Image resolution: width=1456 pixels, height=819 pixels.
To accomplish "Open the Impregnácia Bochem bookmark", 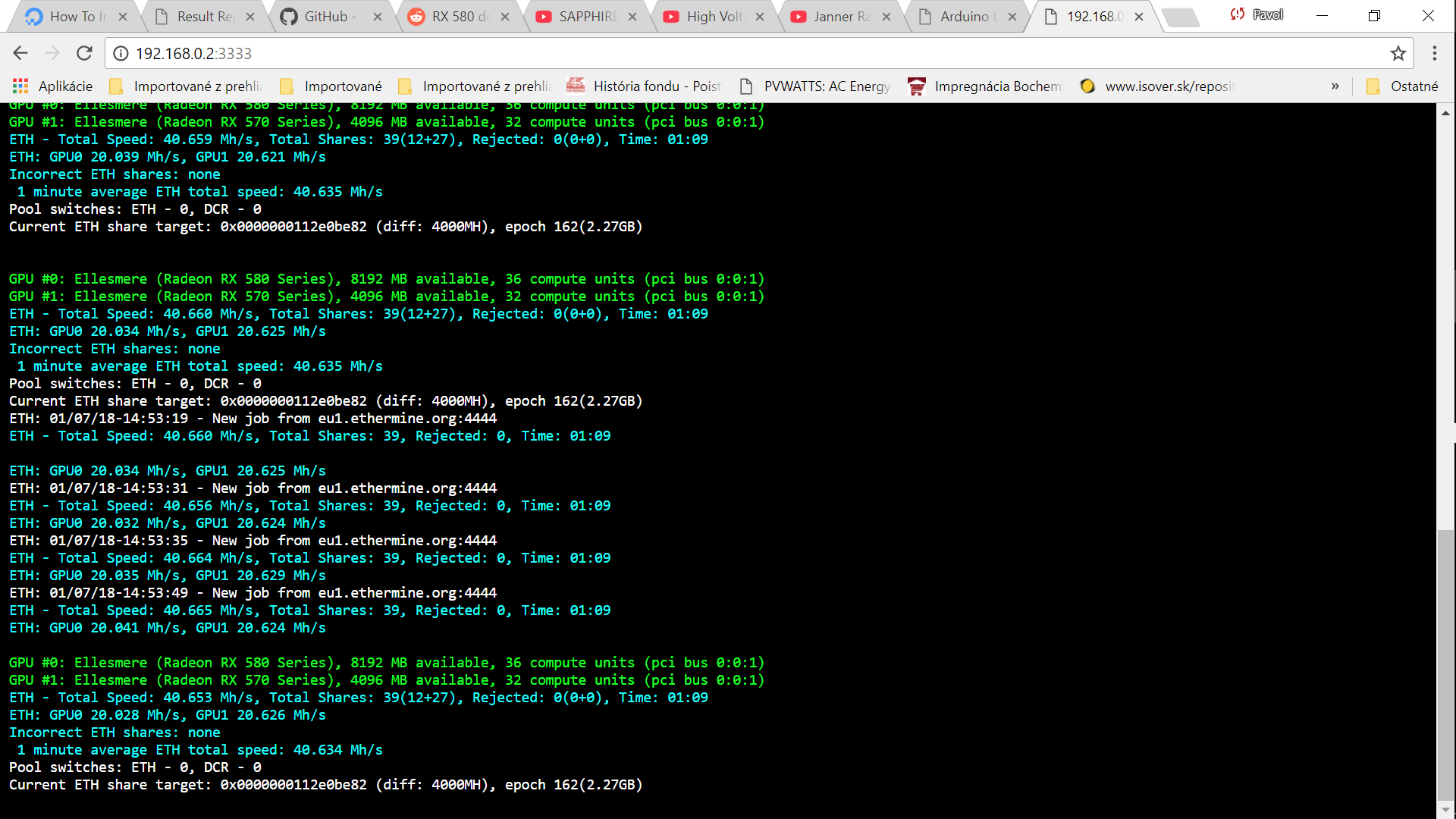I will coord(985,86).
